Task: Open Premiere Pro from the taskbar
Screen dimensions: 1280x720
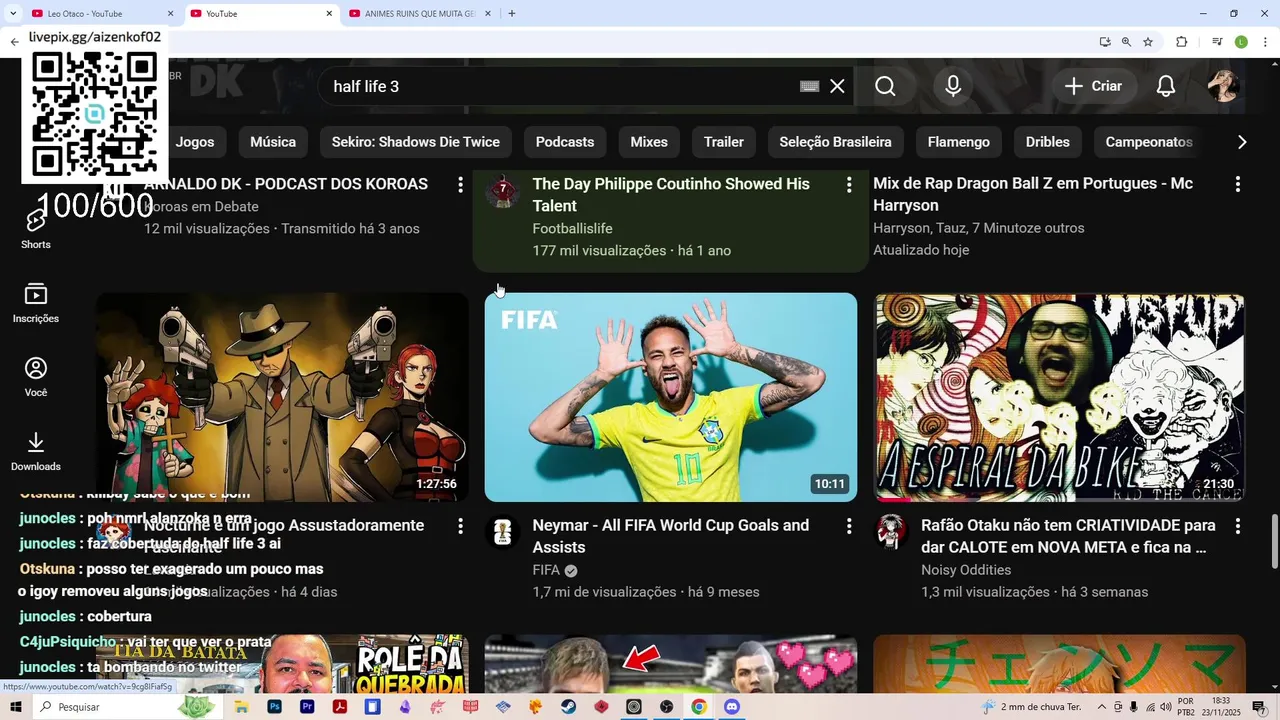Action: pos(307,707)
